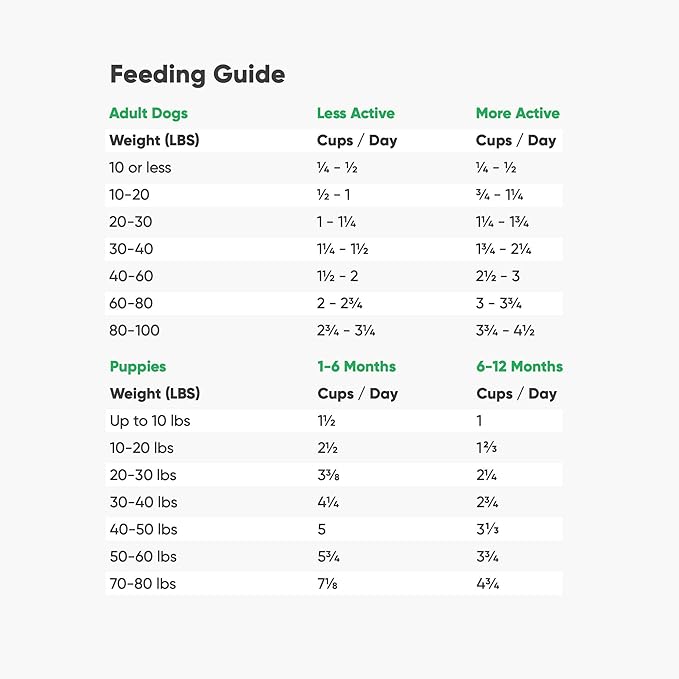Select the 2 – 2¾ less active value

click(x=338, y=303)
